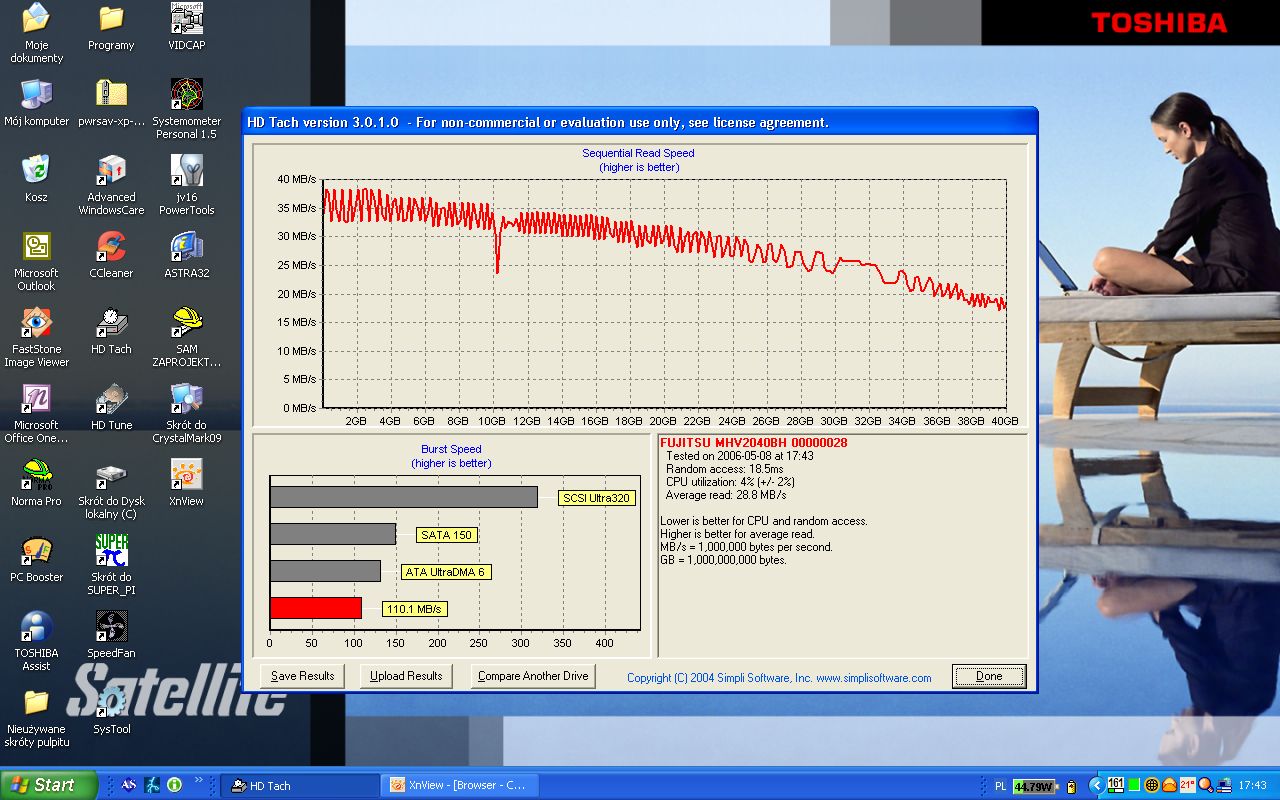Click the HD Tach window title bar
This screenshot has height=800, width=1280.
pyautogui.click(x=640, y=122)
